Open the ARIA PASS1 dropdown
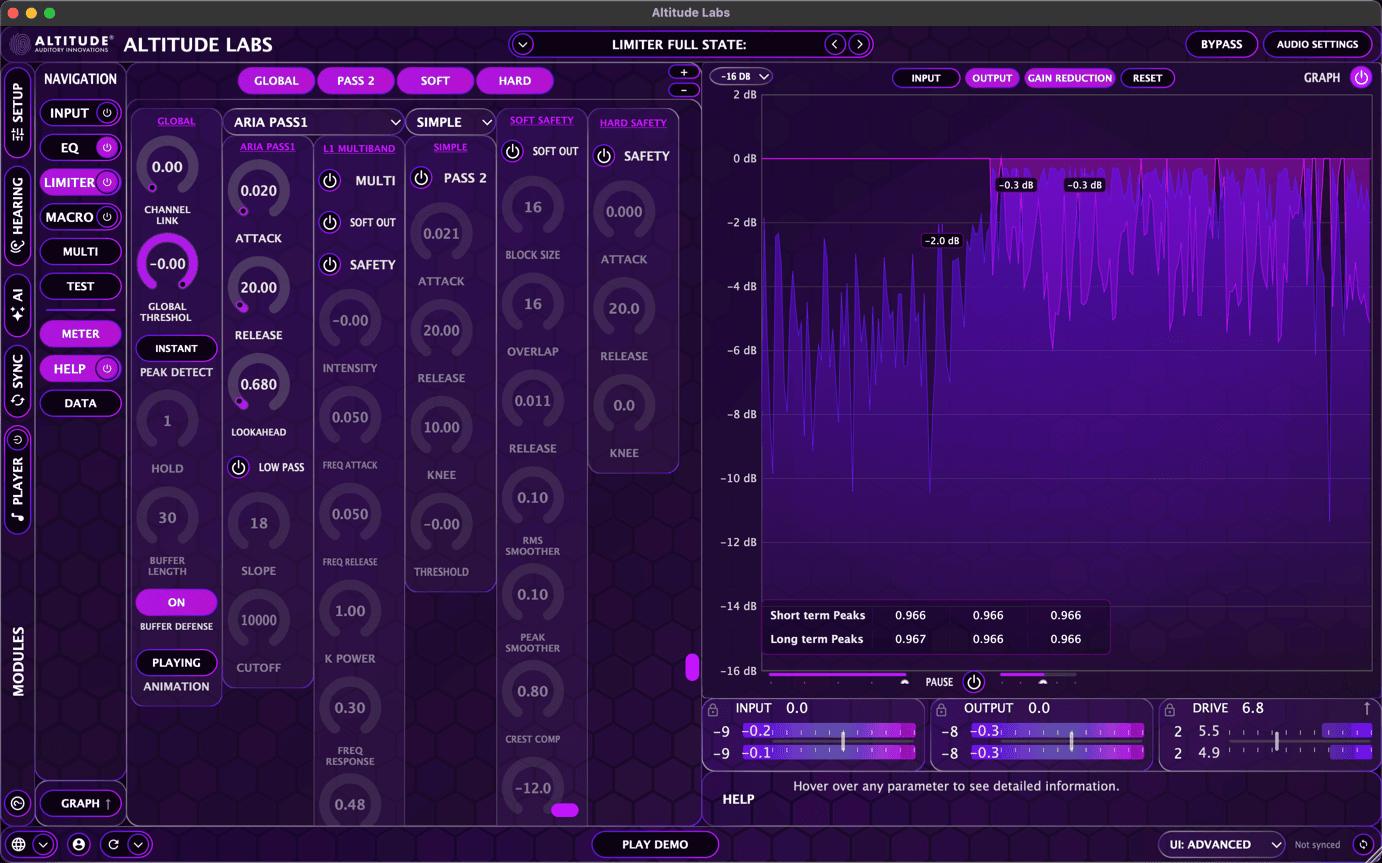This screenshot has height=863, width=1382. (x=313, y=121)
